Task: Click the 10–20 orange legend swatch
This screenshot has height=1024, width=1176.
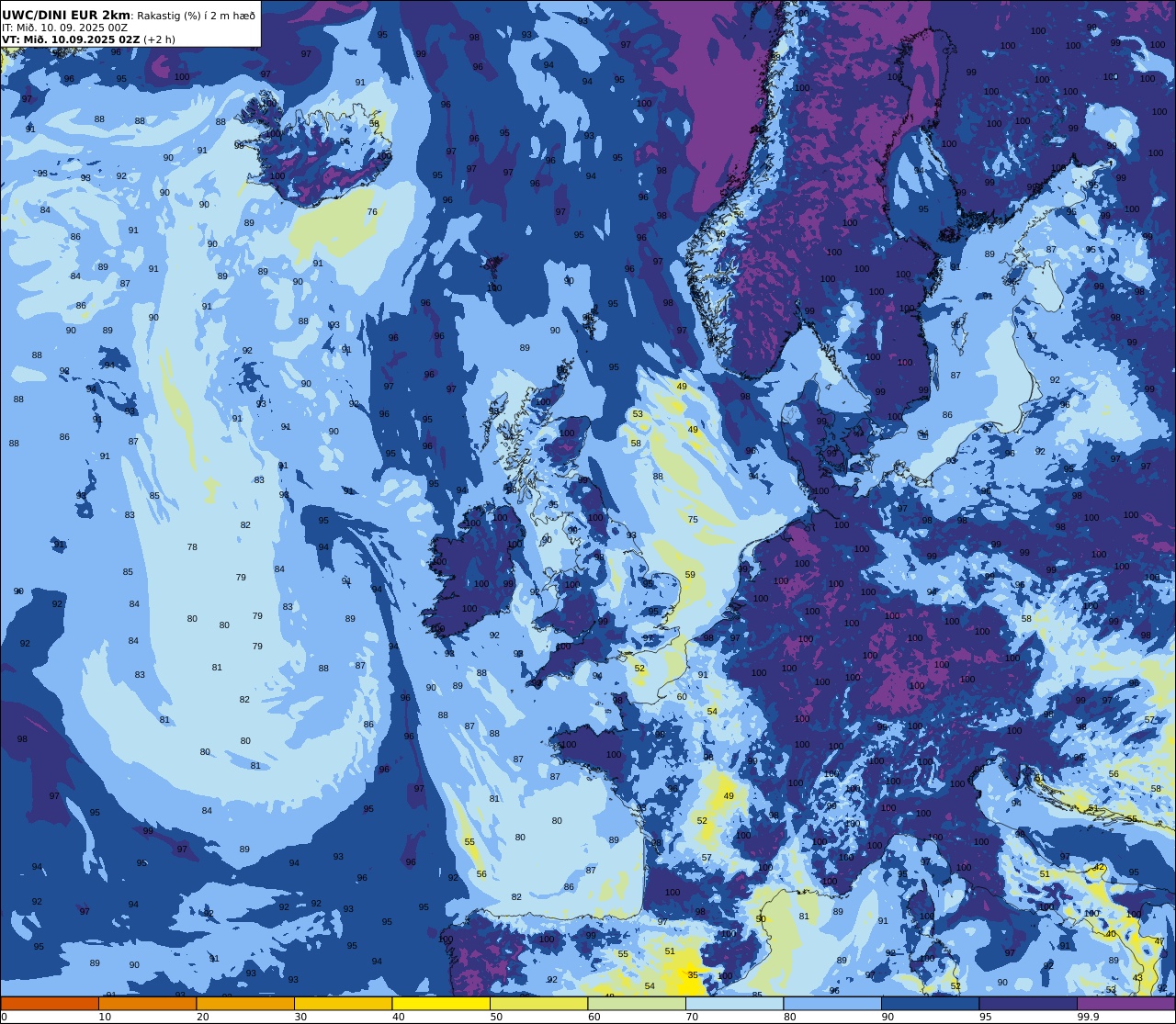Action: click(147, 1003)
